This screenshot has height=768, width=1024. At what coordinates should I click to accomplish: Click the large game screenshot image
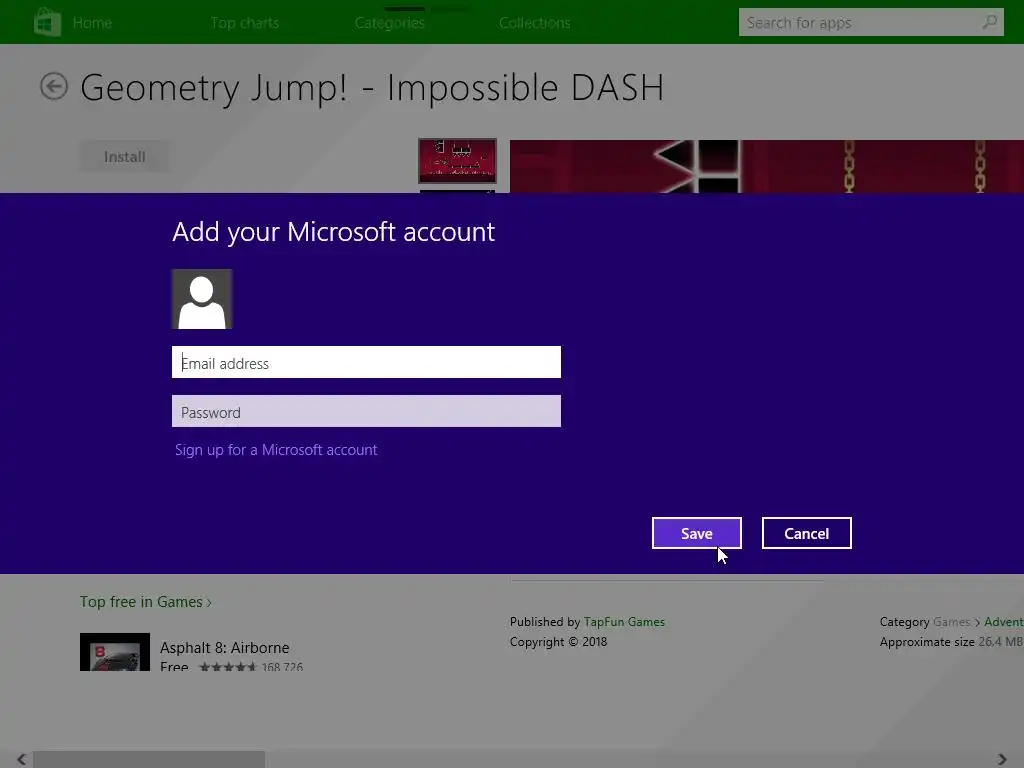coord(767,166)
